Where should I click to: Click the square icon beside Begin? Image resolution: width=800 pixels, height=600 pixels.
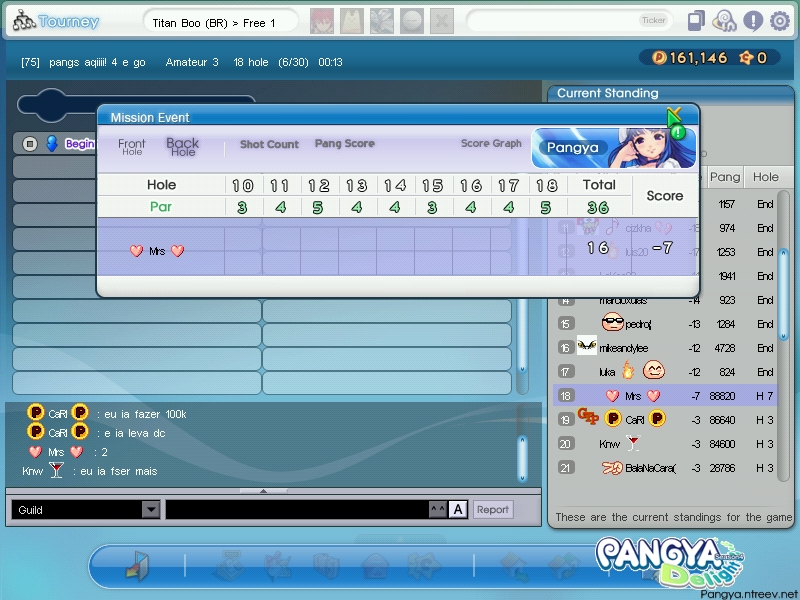(x=30, y=144)
